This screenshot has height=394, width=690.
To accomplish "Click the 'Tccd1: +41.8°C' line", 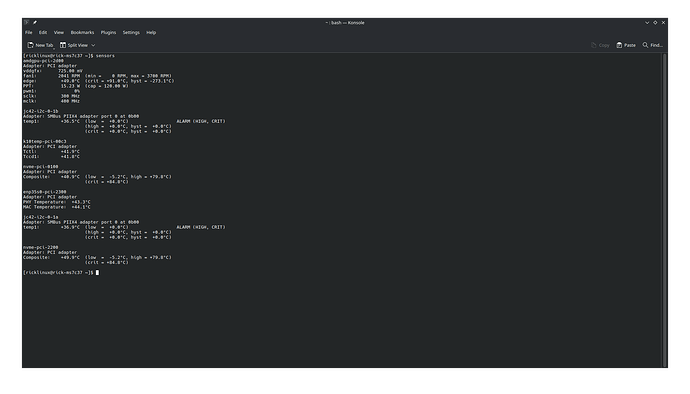I will coord(51,157).
